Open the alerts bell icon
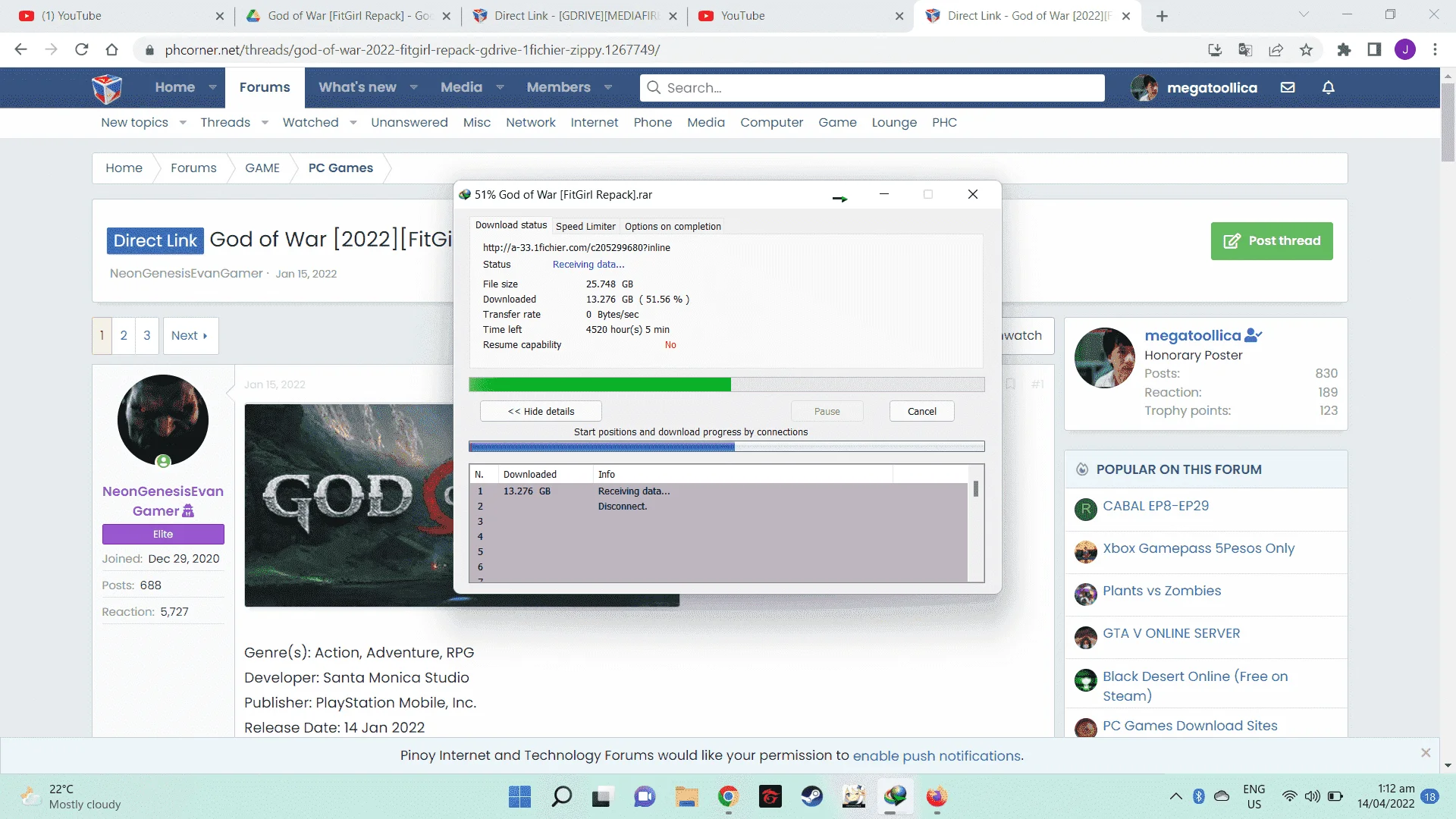The width and height of the screenshot is (1456, 819). point(1328,87)
